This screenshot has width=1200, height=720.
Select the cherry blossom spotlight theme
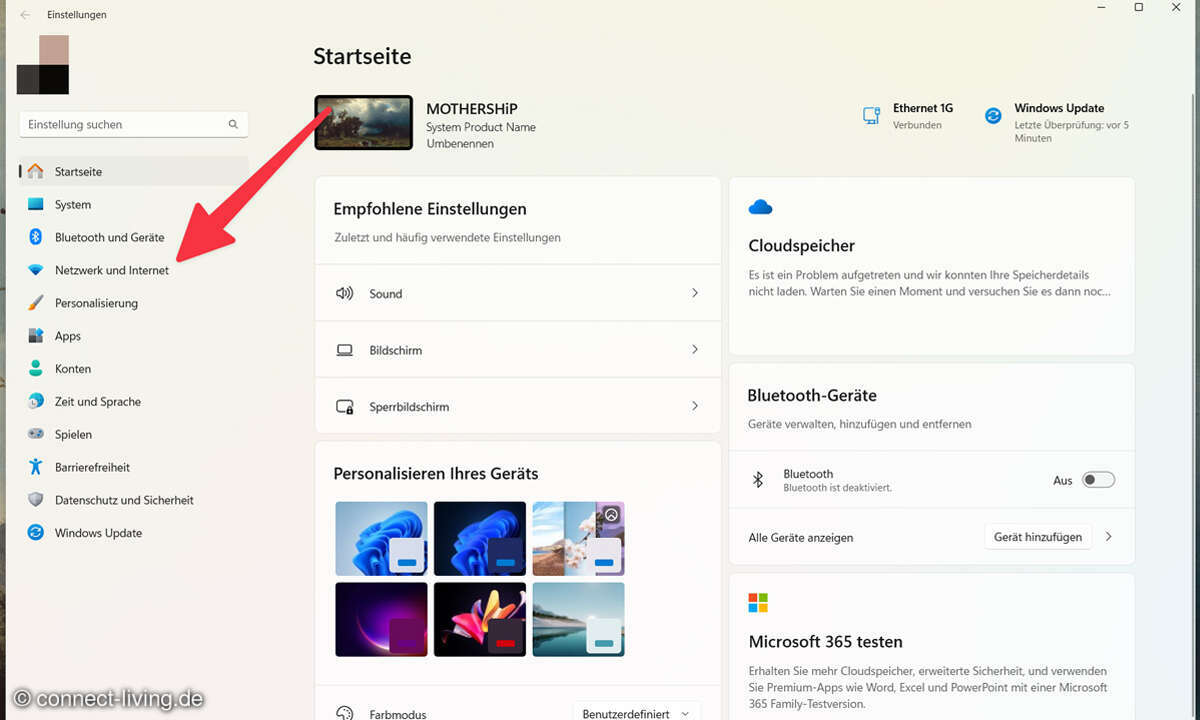click(579, 538)
